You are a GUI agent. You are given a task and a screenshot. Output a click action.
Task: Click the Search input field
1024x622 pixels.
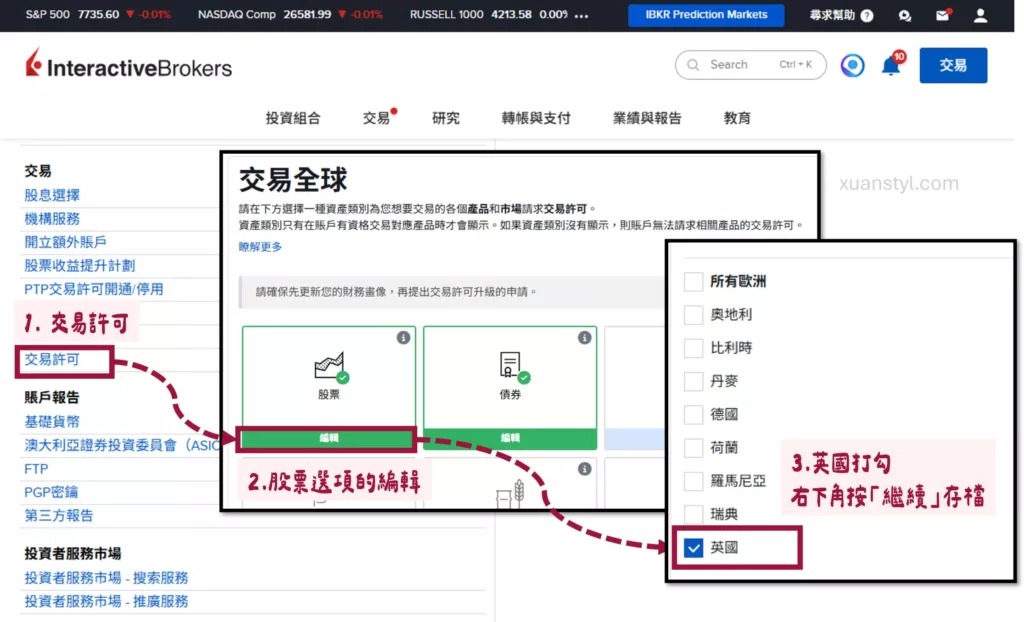click(750, 65)
